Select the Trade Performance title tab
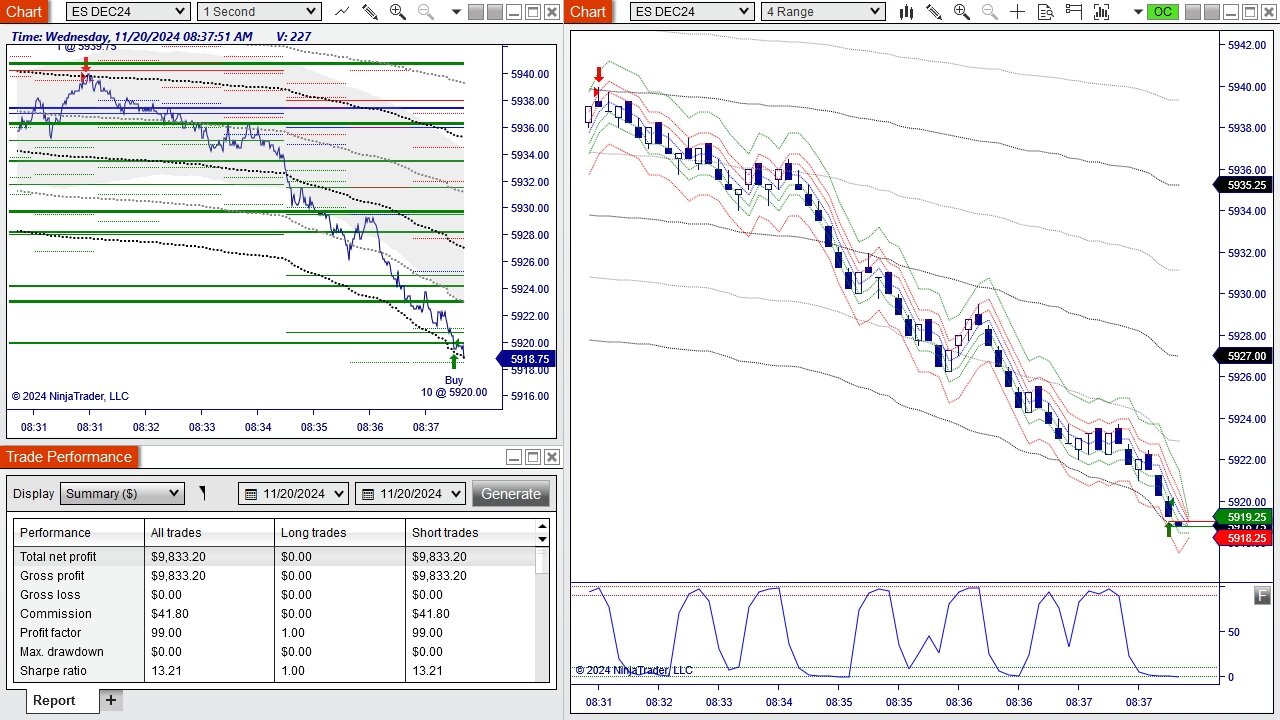 [69, 457]
